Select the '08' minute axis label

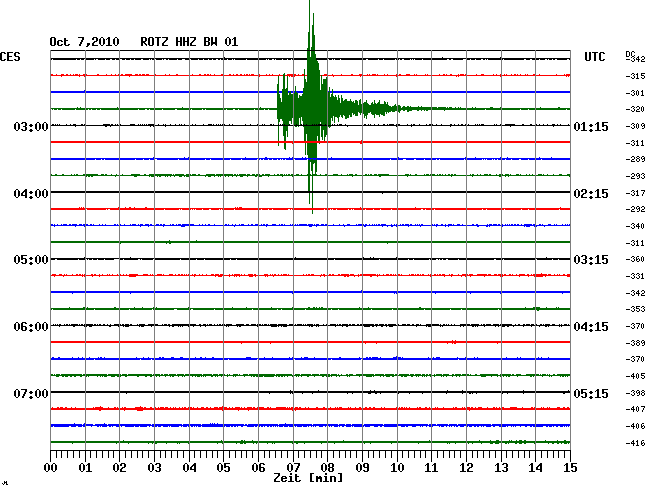pos(327,468)
